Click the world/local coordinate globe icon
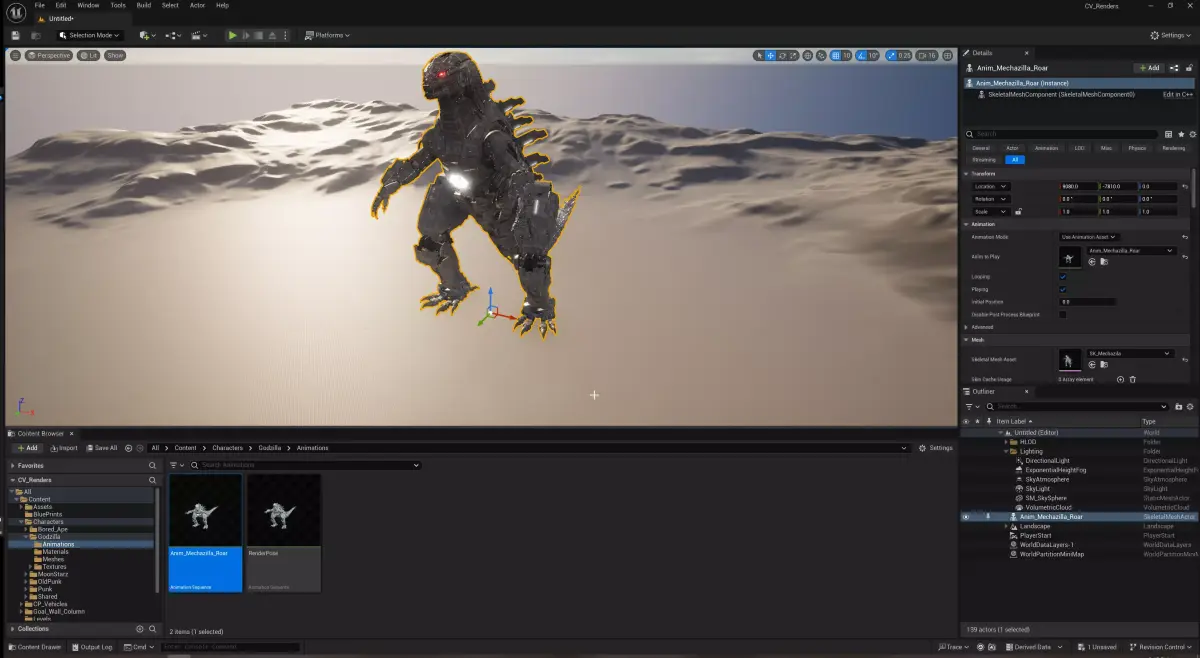This screenshot has width=1200, height=658. [808, 55]
